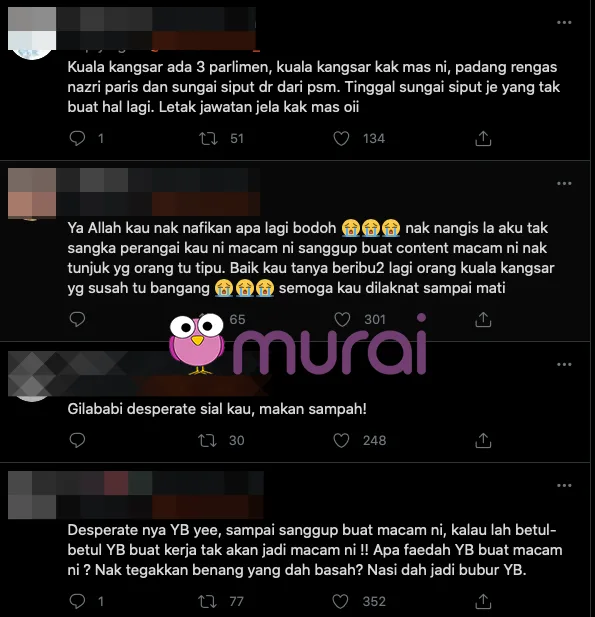The image size is (595, 617).
Task: Like the tweet with 352 likes
Action: [x=340, y=601]
